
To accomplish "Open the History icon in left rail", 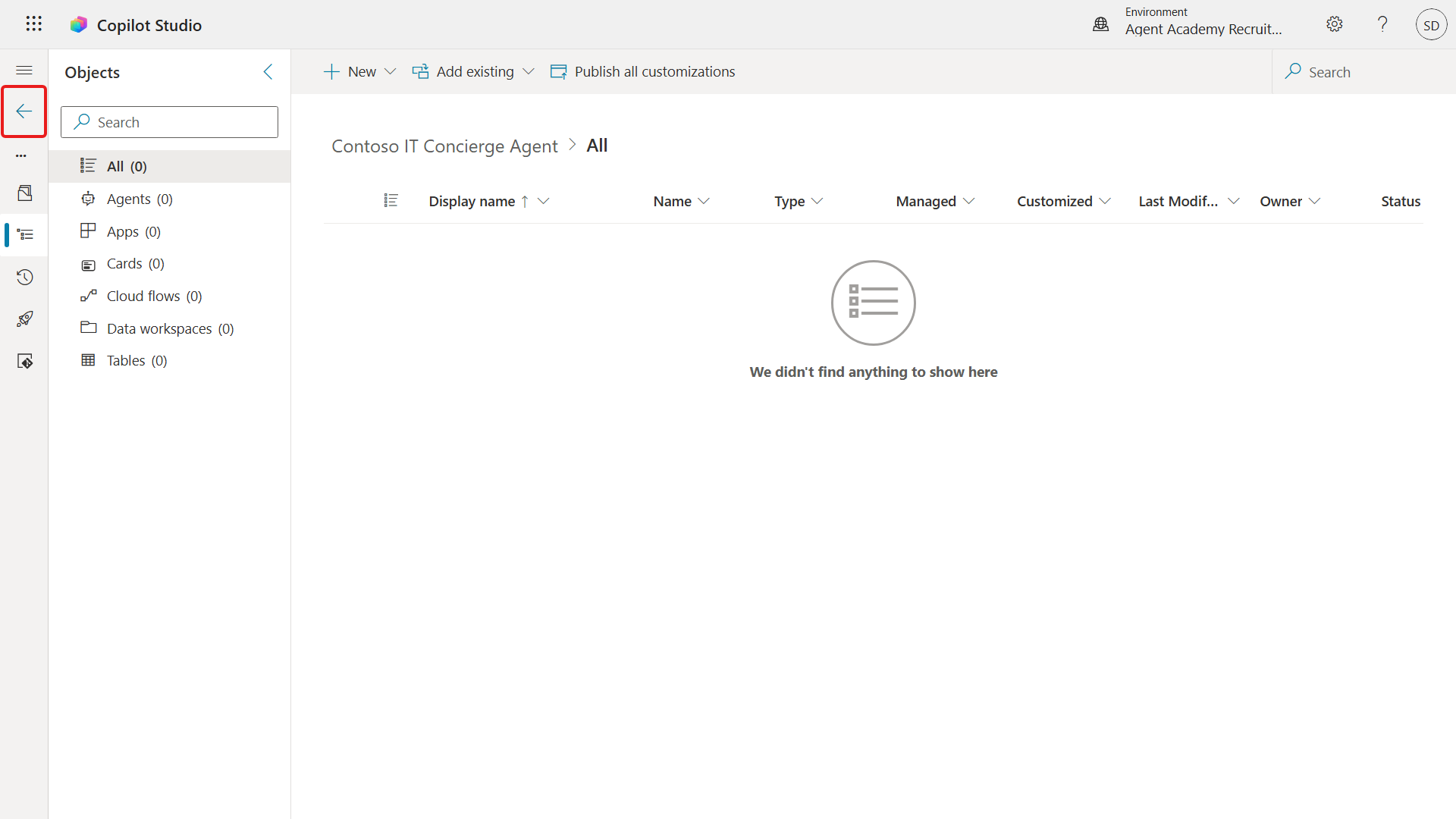I will click(25, 277).
